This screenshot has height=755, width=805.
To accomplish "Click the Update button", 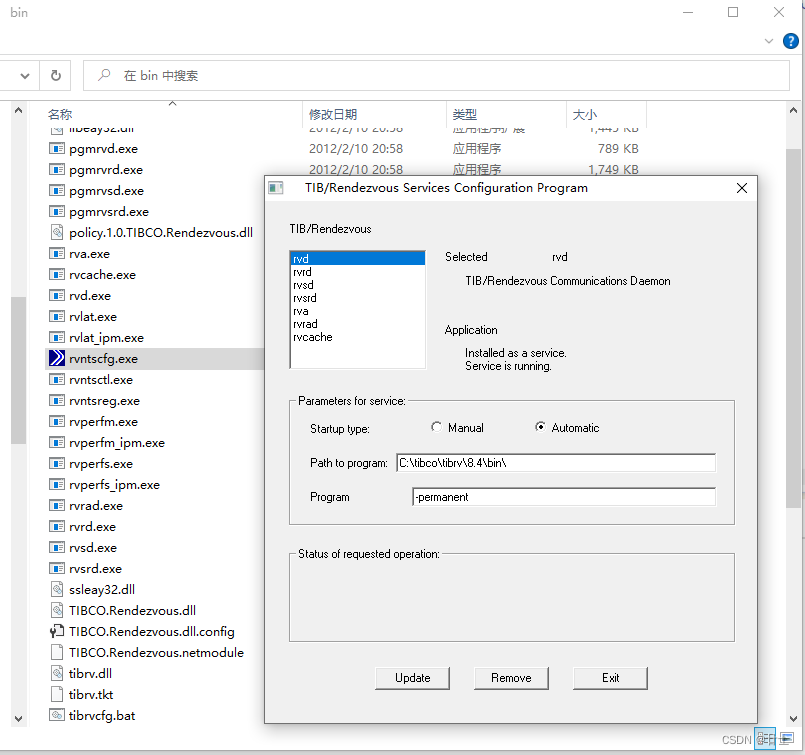I will tap(412, 678).
